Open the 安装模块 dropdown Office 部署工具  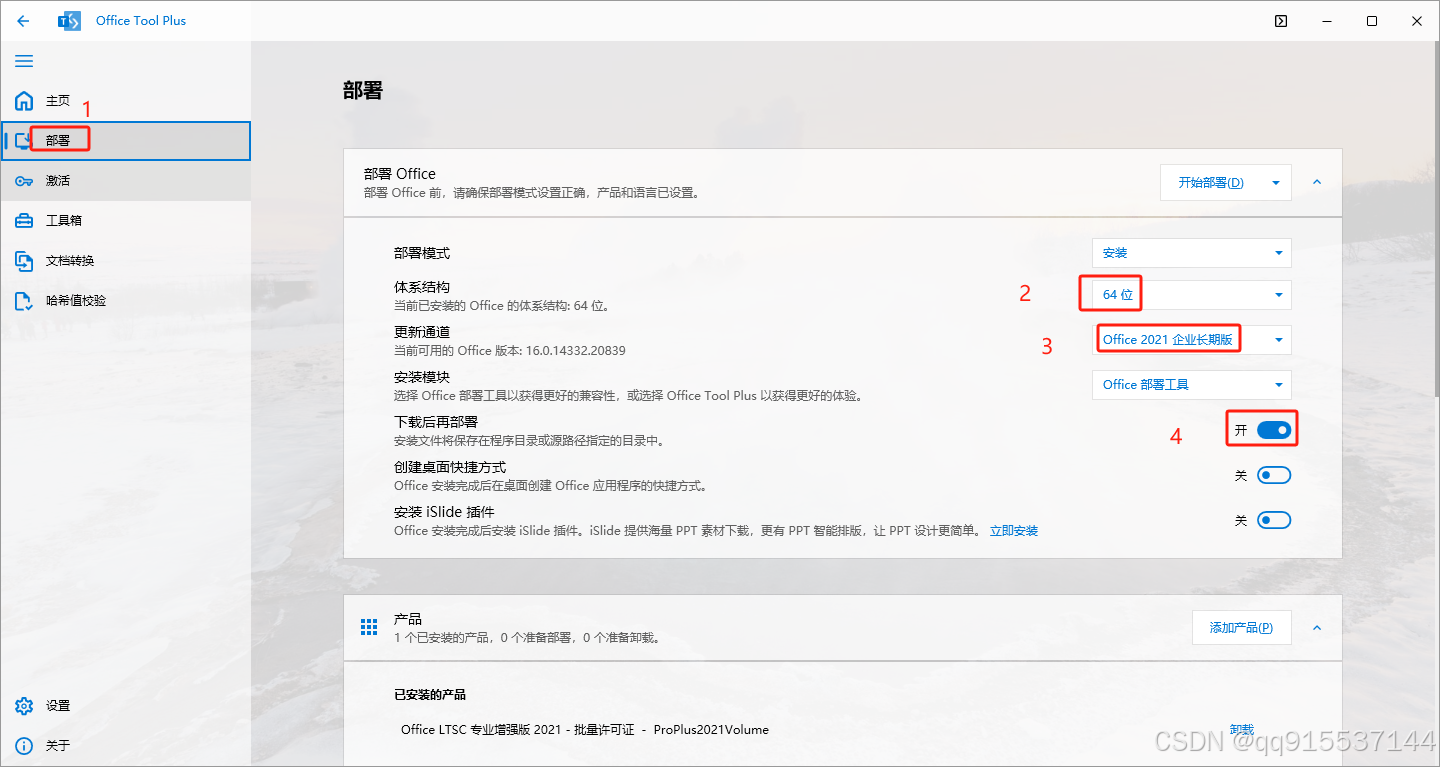tap(1191, 385)
